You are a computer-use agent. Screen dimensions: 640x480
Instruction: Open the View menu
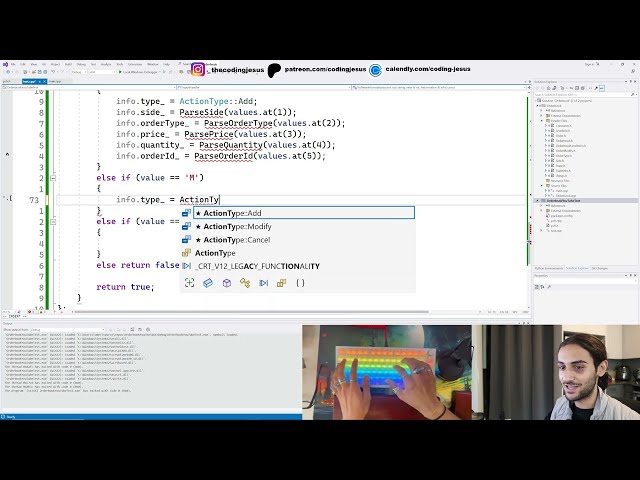point(33,64)
